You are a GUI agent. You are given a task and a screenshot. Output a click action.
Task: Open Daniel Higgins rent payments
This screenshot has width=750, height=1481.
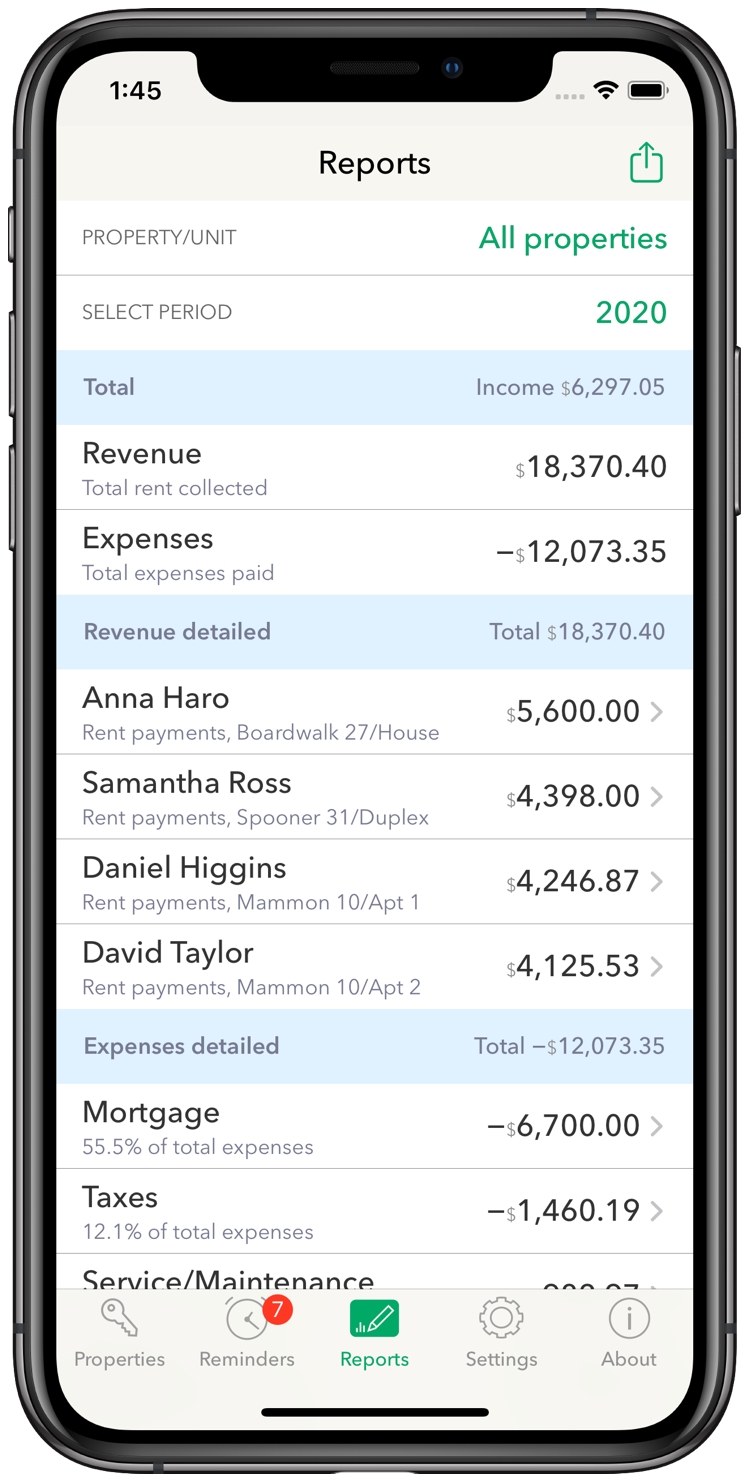pos(374,882)
